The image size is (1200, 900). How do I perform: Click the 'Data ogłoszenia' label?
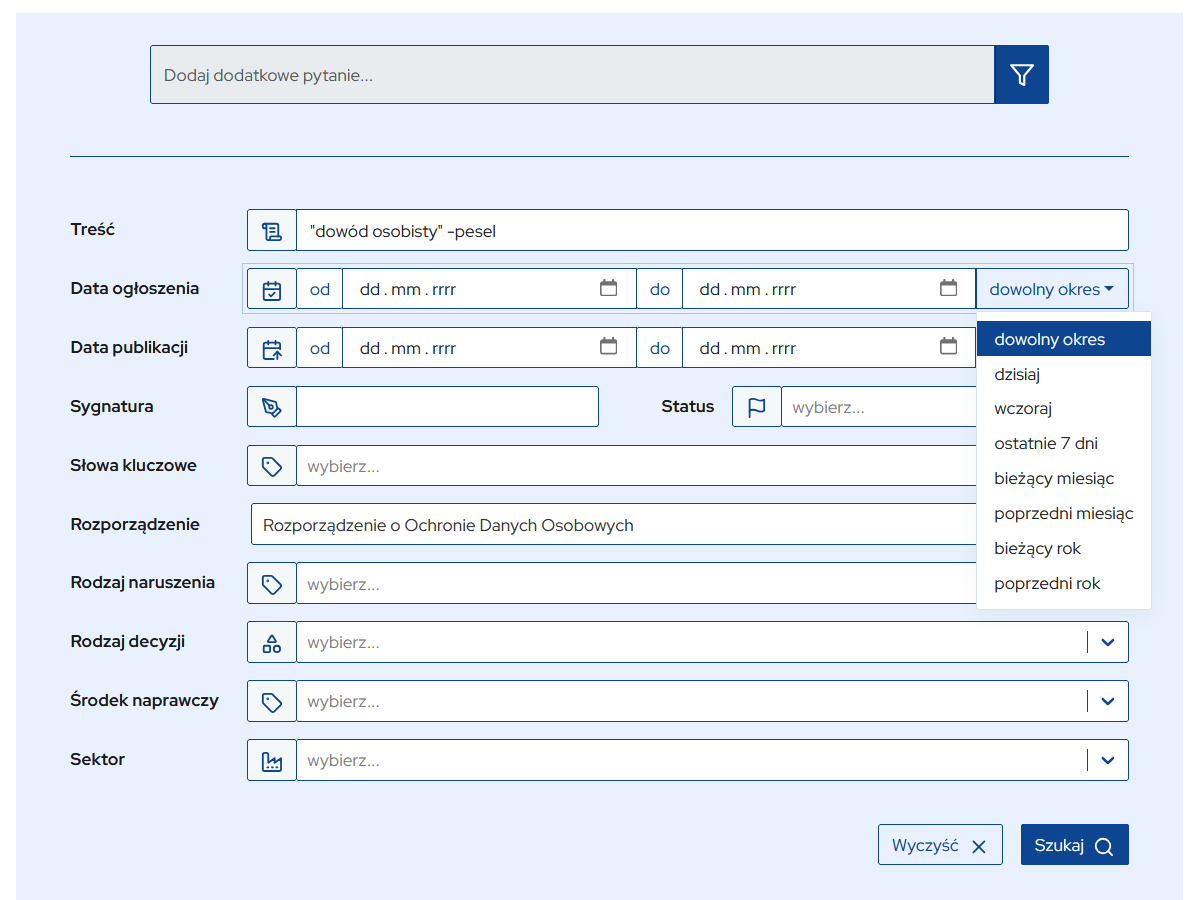coord(135,289)
